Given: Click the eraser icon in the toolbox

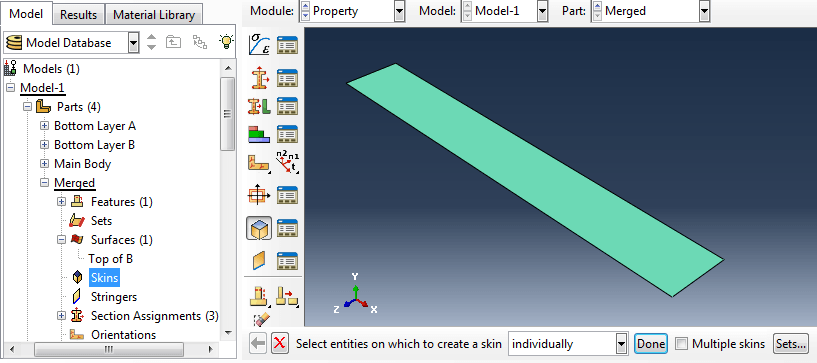Looking at the screenshot, I should (x=260, y=319).
